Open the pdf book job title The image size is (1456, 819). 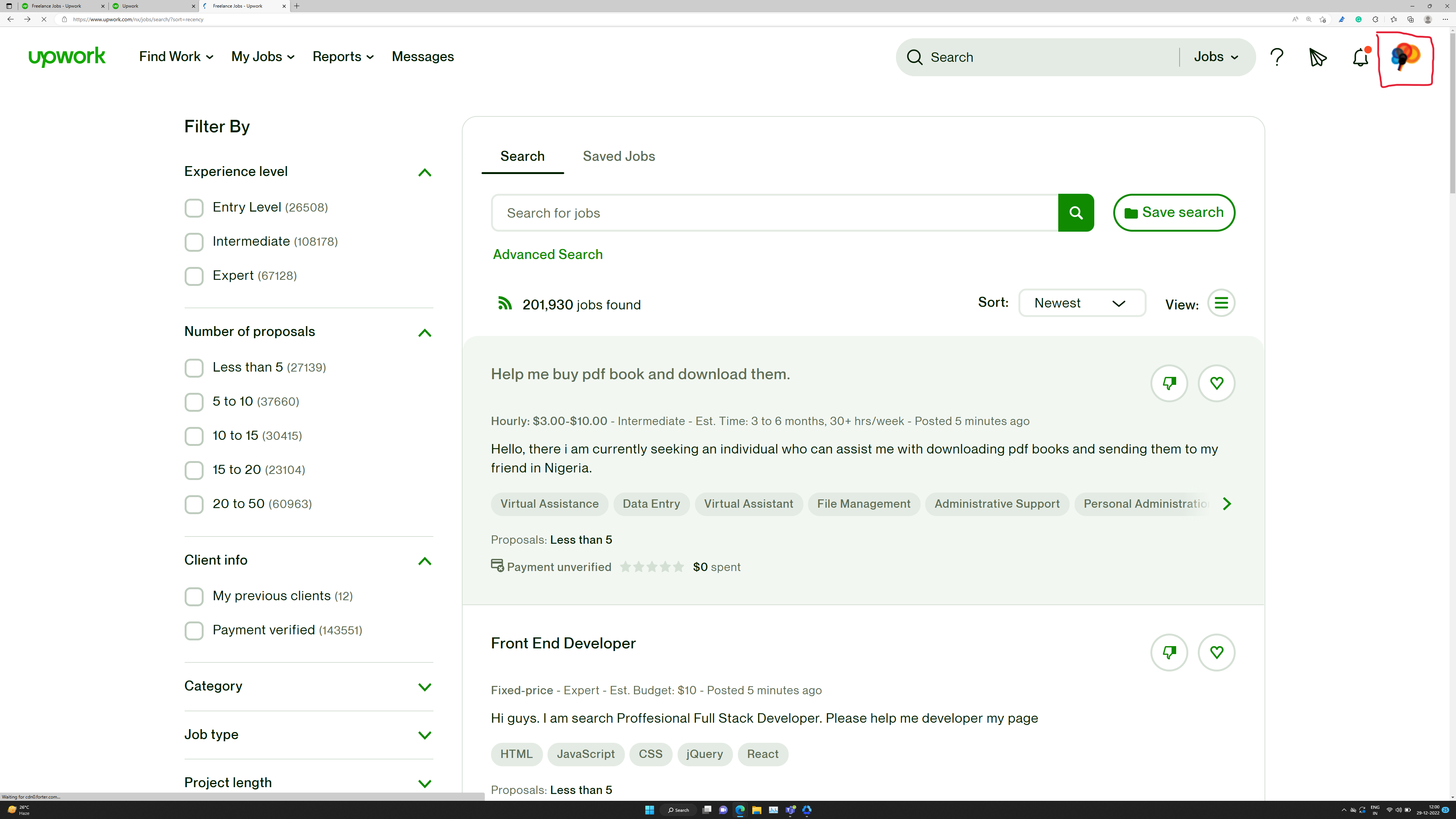tap(640, 374)
